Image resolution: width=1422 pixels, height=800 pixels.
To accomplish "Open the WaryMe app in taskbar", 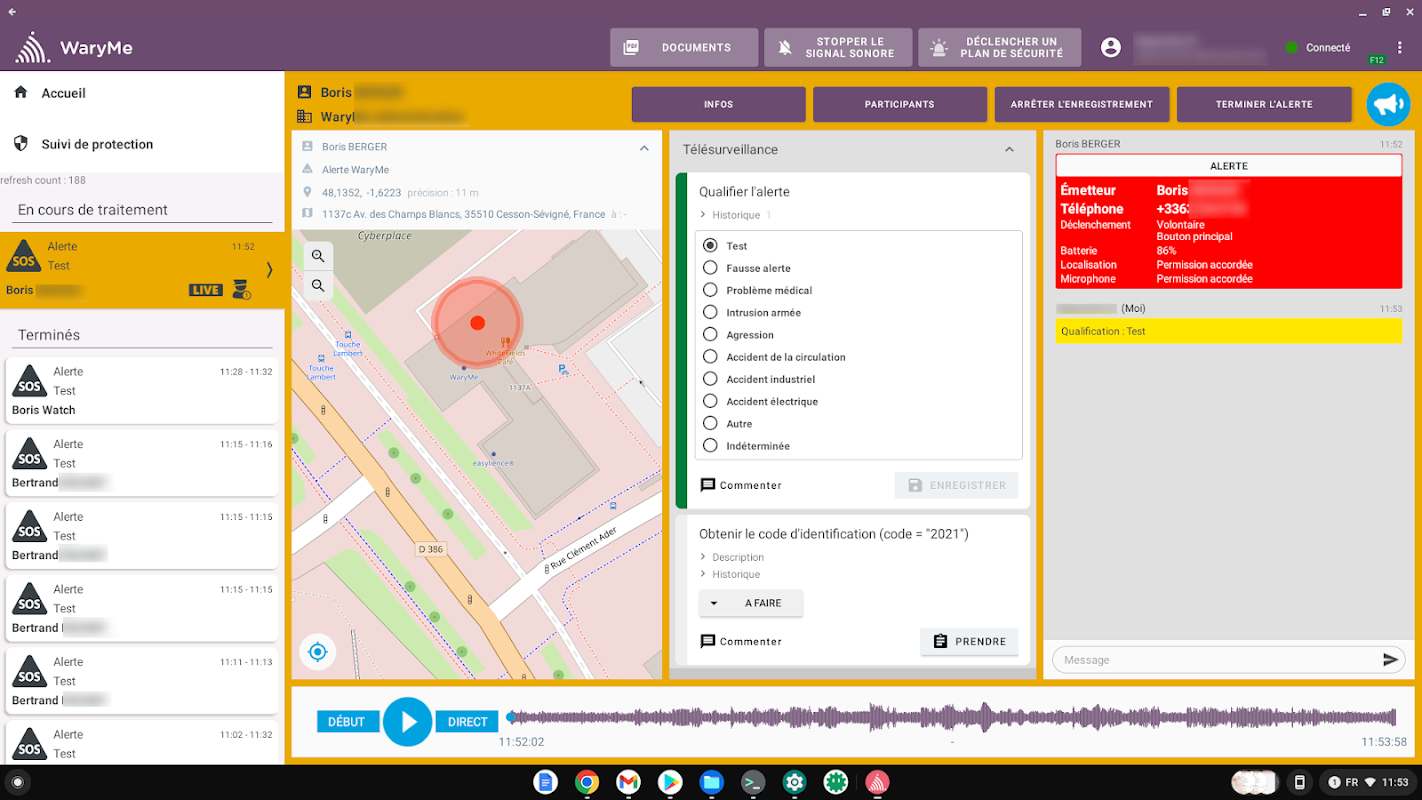I will pos(877,782).
